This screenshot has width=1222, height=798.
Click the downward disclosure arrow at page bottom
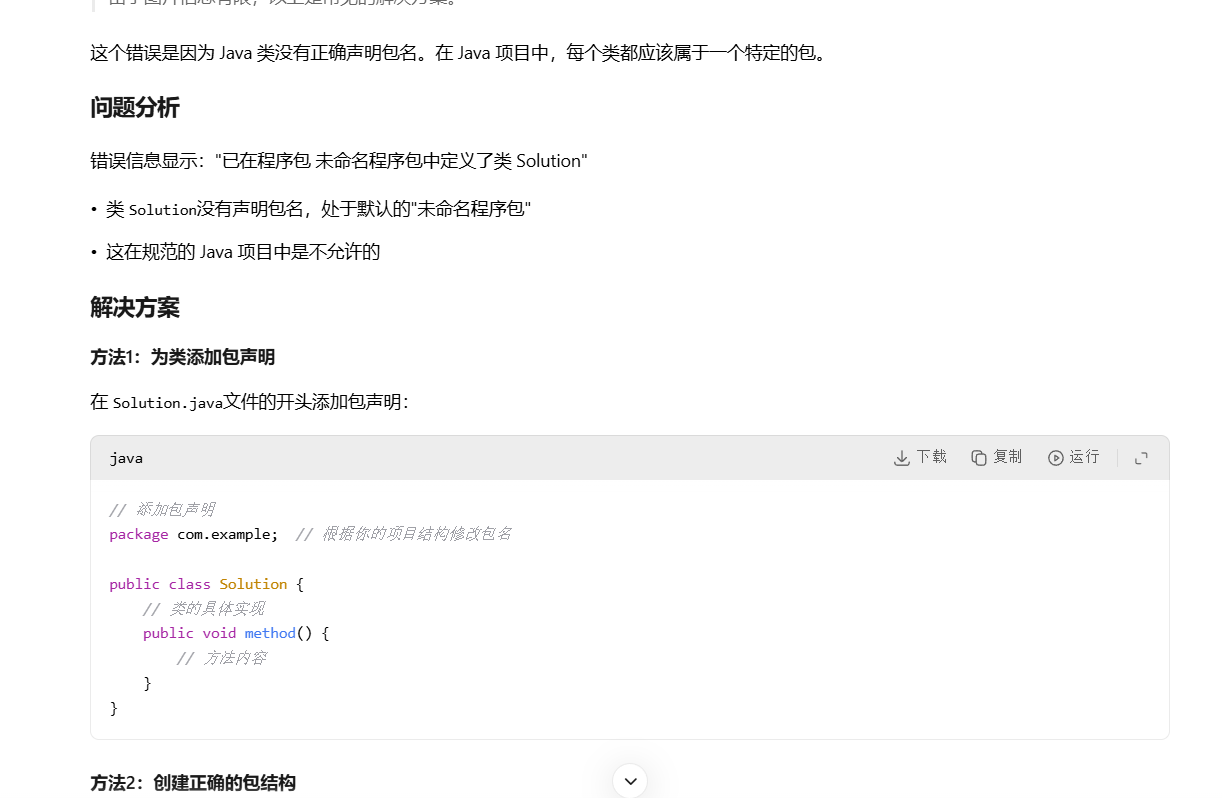coord(629,780)
